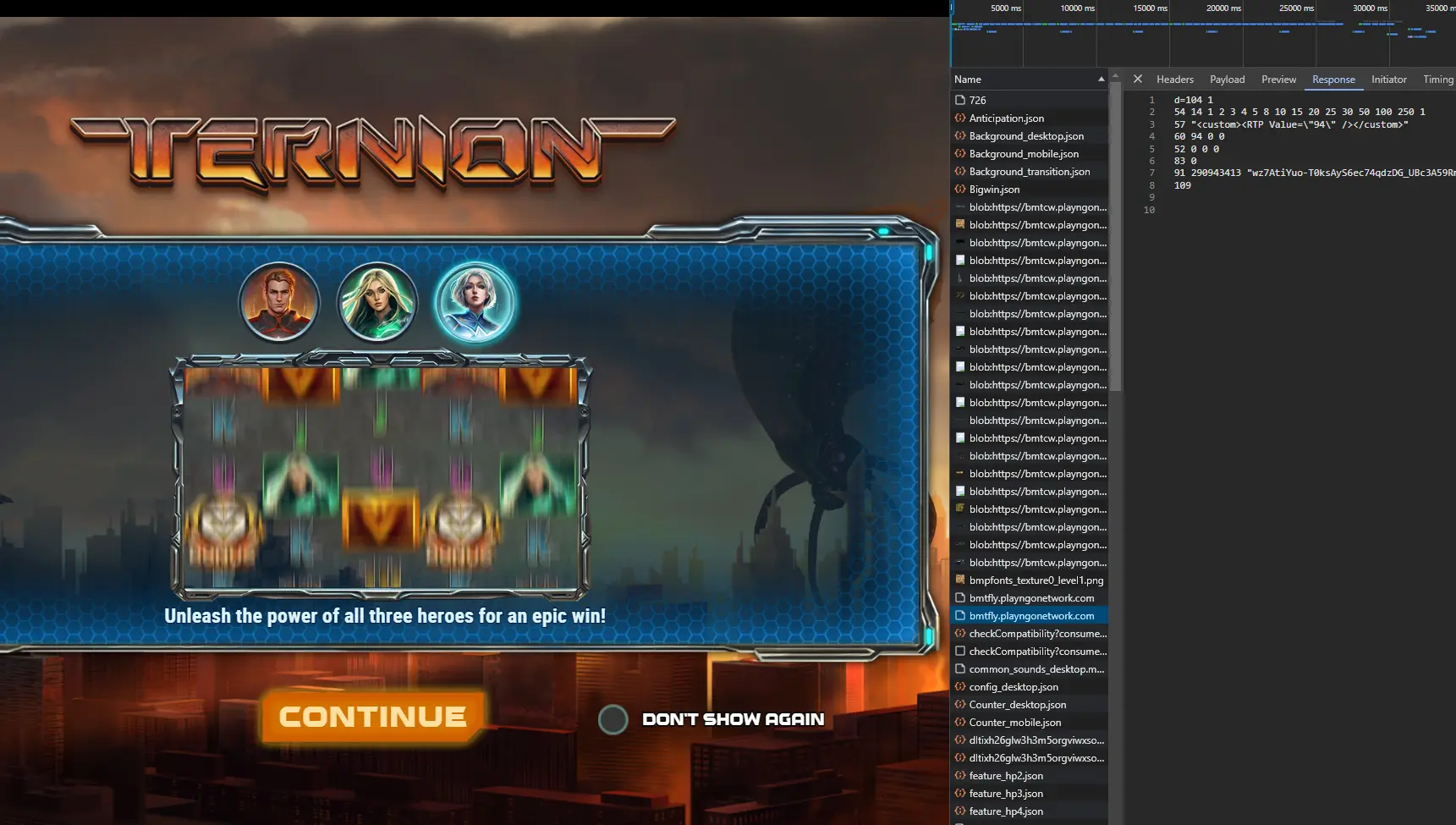Image resolution: width=1456 pixels, height=825 pixels.
Task: Click response line number 8
Action: 1151,185
